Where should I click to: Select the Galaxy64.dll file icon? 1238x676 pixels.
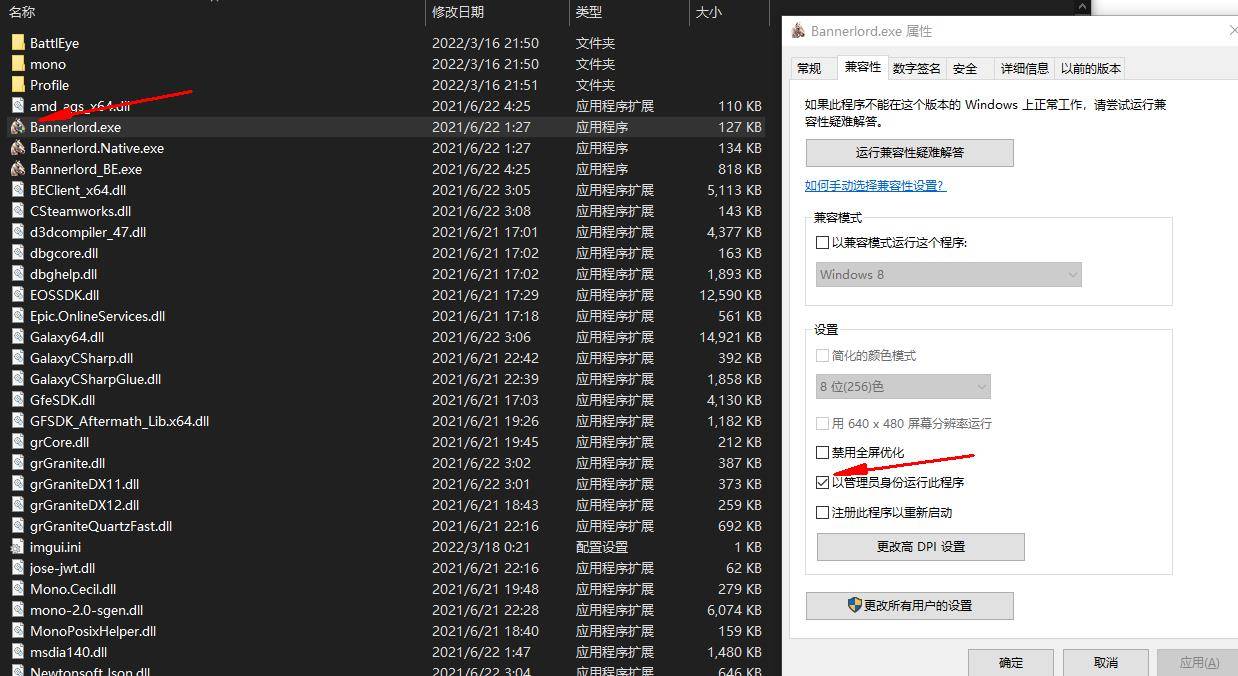pyautogui.click(x=18, y=337)
